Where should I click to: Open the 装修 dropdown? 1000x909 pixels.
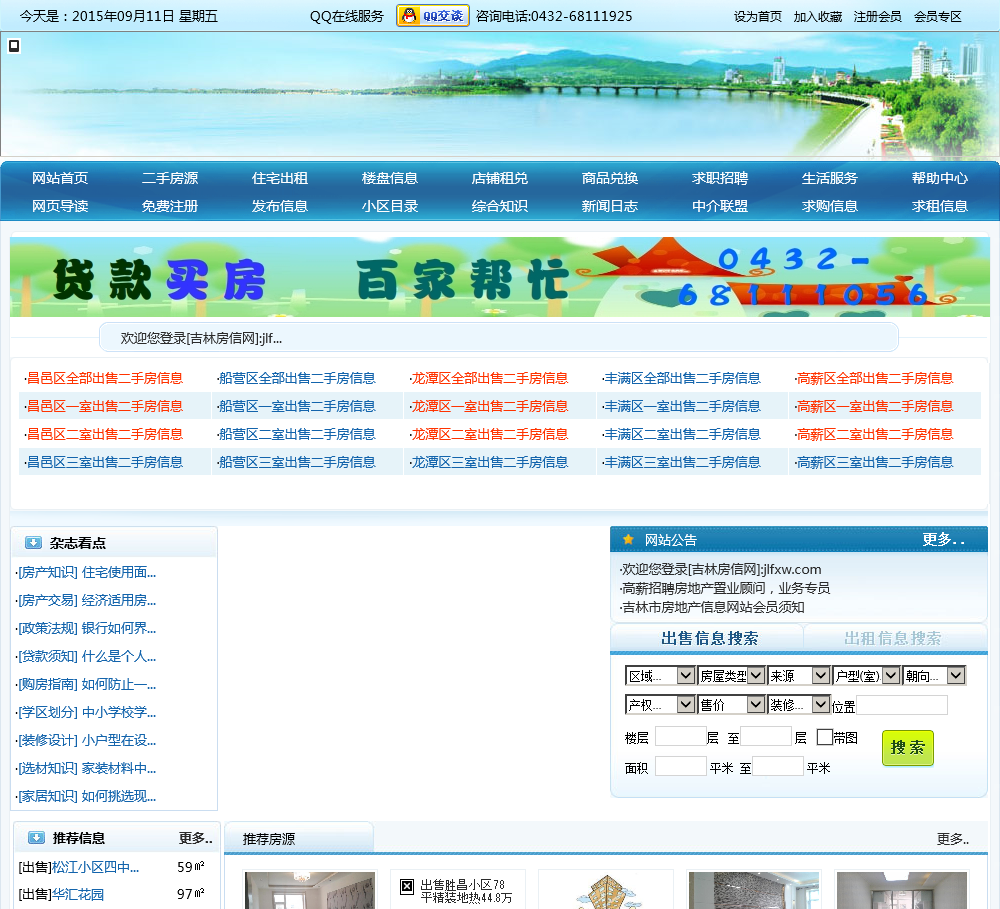798,704
